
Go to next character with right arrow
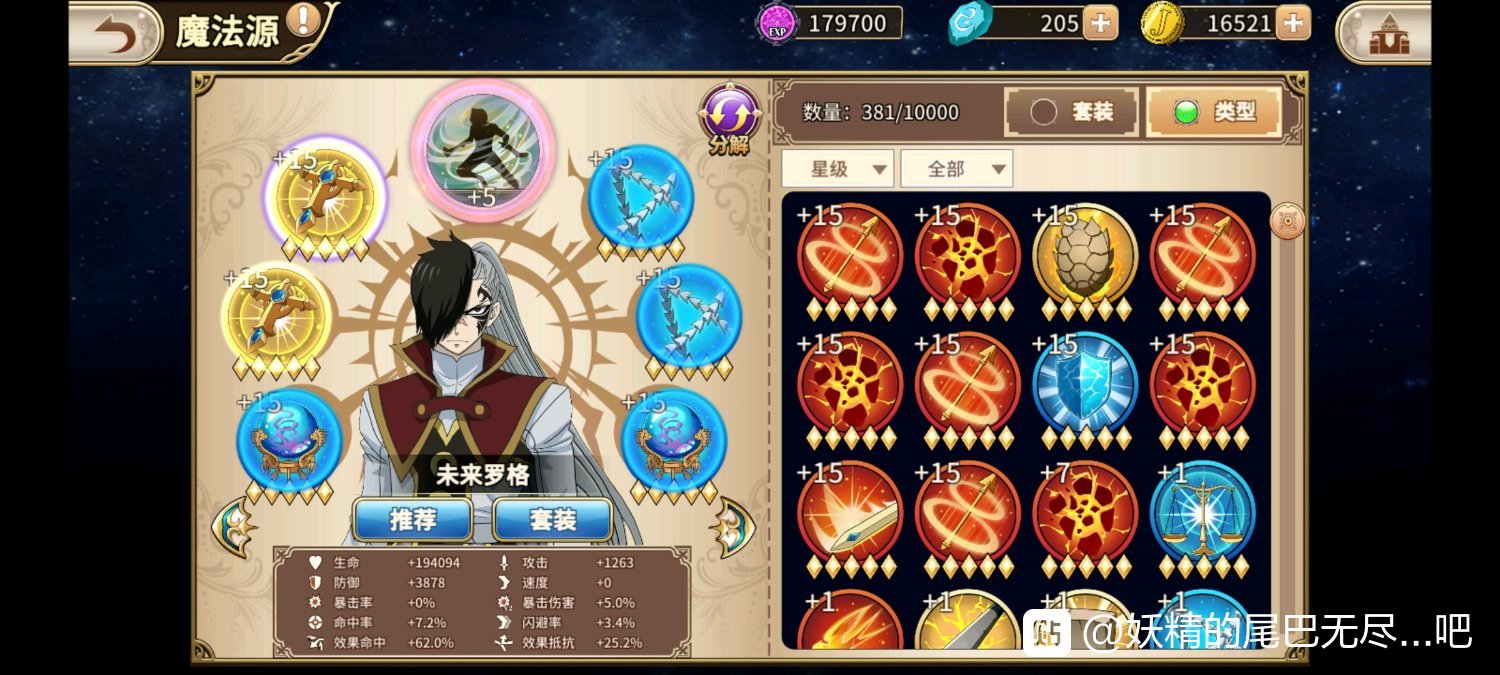pos(732,525)
